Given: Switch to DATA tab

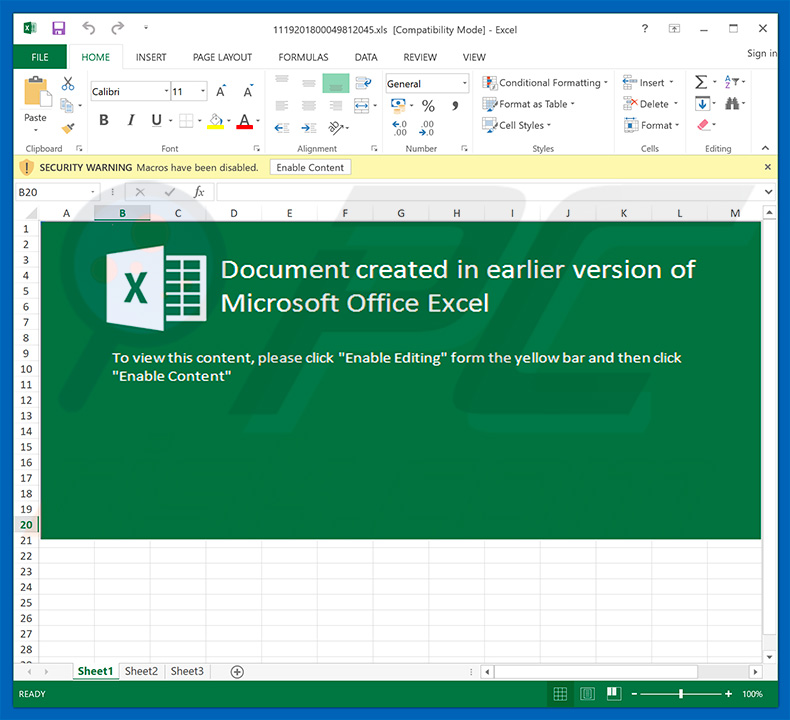Looking at the screenshot, I should (x=366, y=57).
